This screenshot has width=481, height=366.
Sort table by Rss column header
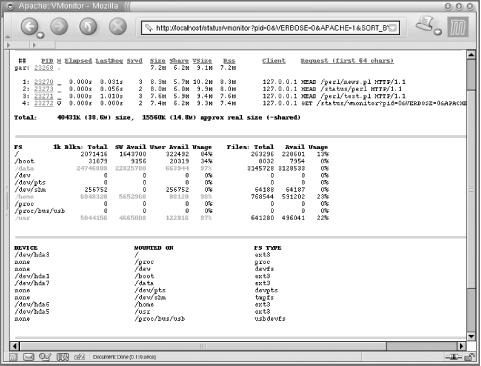229,61
